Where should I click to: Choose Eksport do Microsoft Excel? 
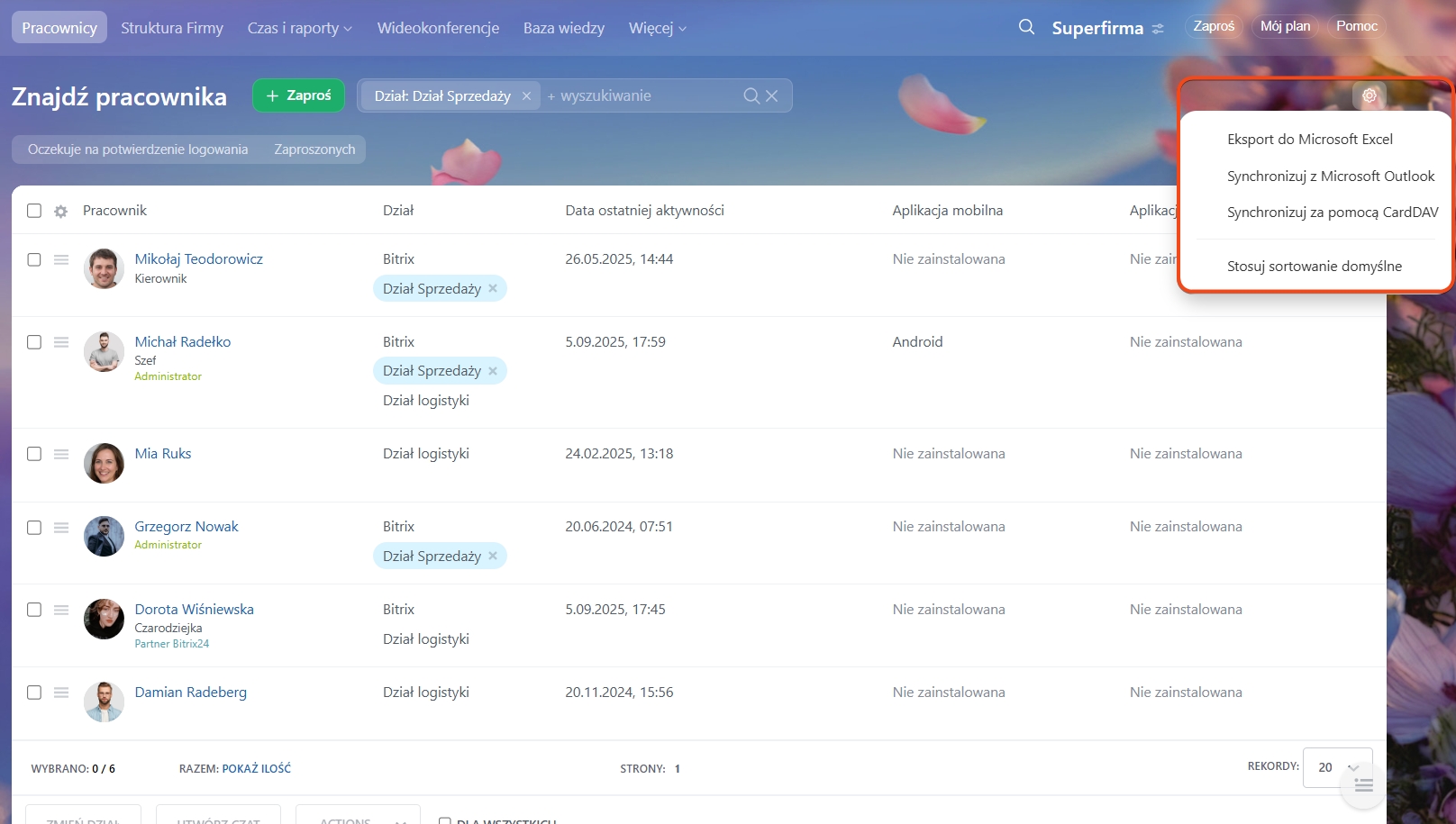1310,139
